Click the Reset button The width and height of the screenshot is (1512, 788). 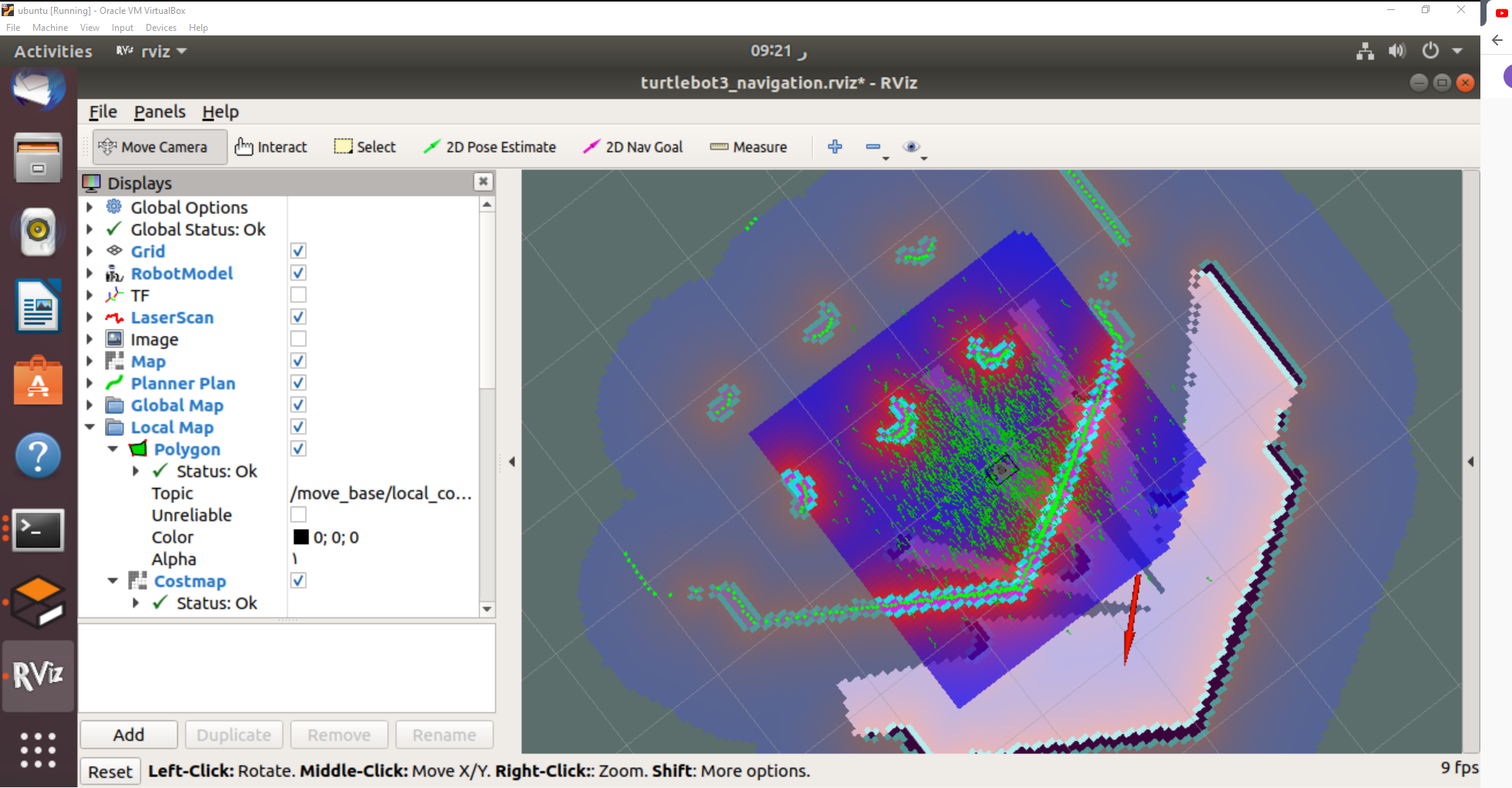[109, 770]
